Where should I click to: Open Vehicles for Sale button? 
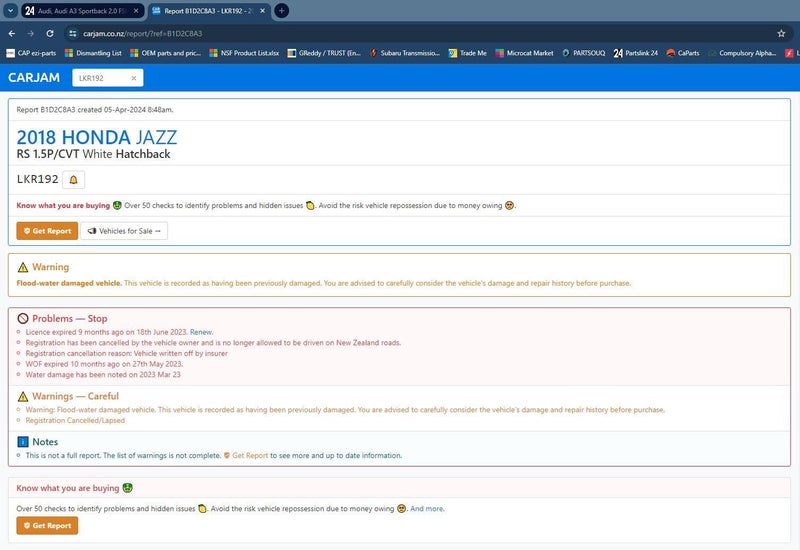124,231
